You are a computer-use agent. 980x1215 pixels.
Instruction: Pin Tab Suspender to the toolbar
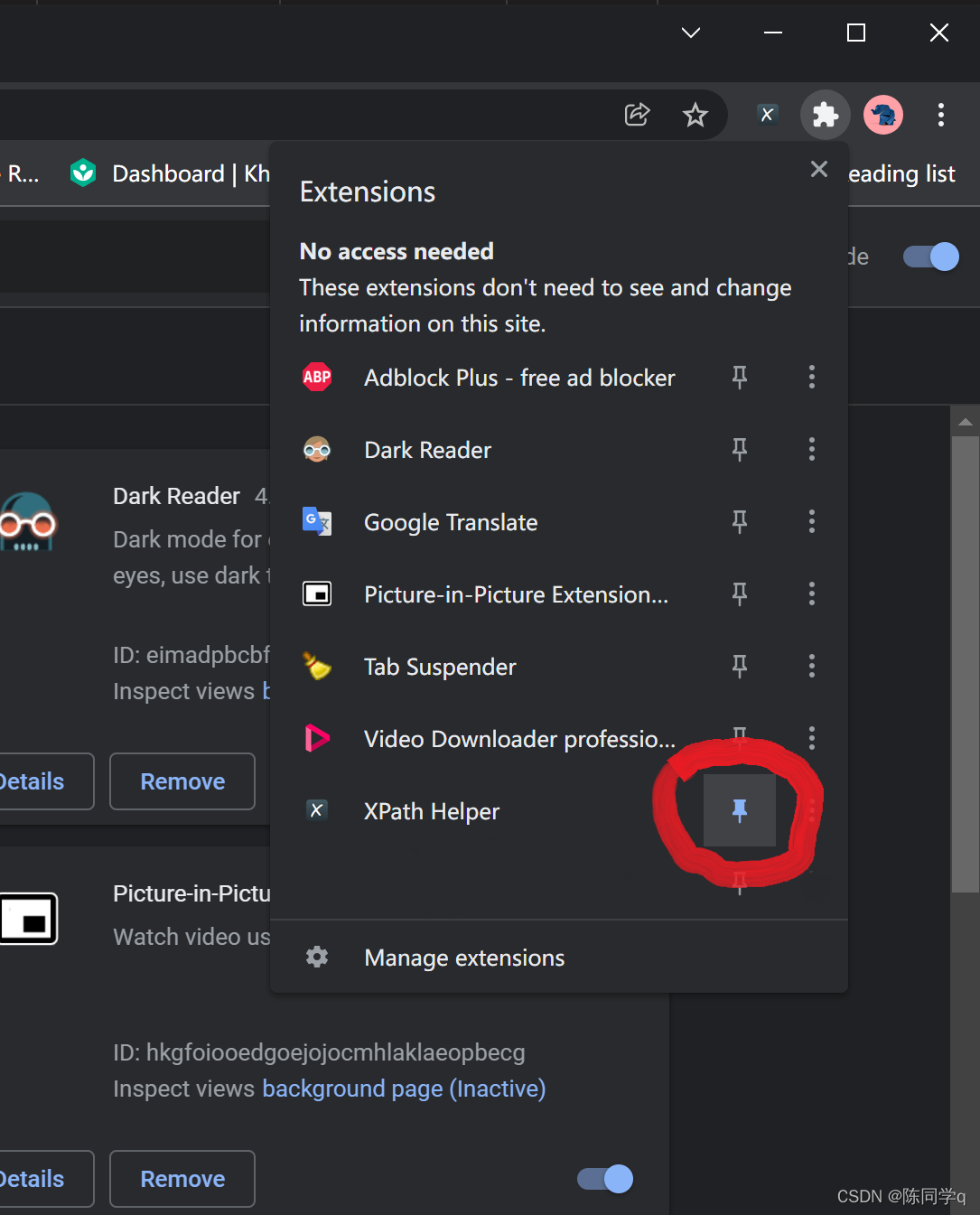[x=740, y=666]
